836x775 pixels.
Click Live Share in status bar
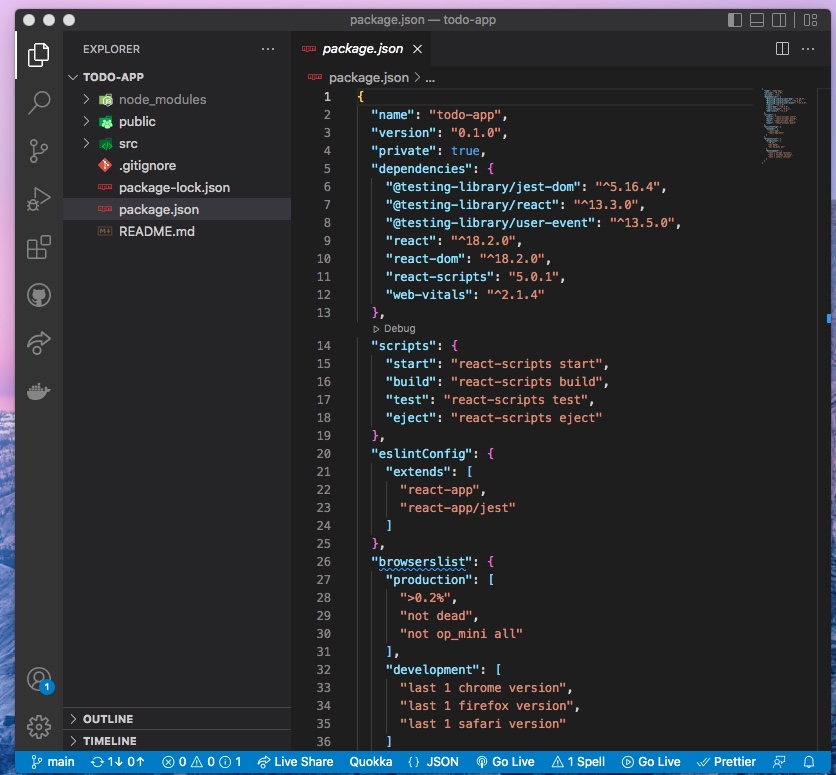click(295, 762)
